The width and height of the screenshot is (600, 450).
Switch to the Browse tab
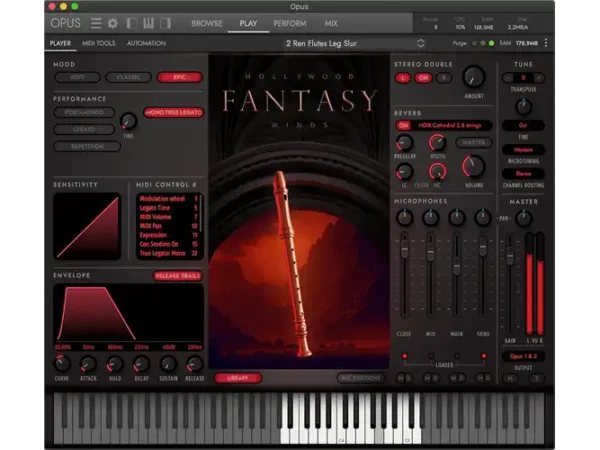click(x=207, y=23)
